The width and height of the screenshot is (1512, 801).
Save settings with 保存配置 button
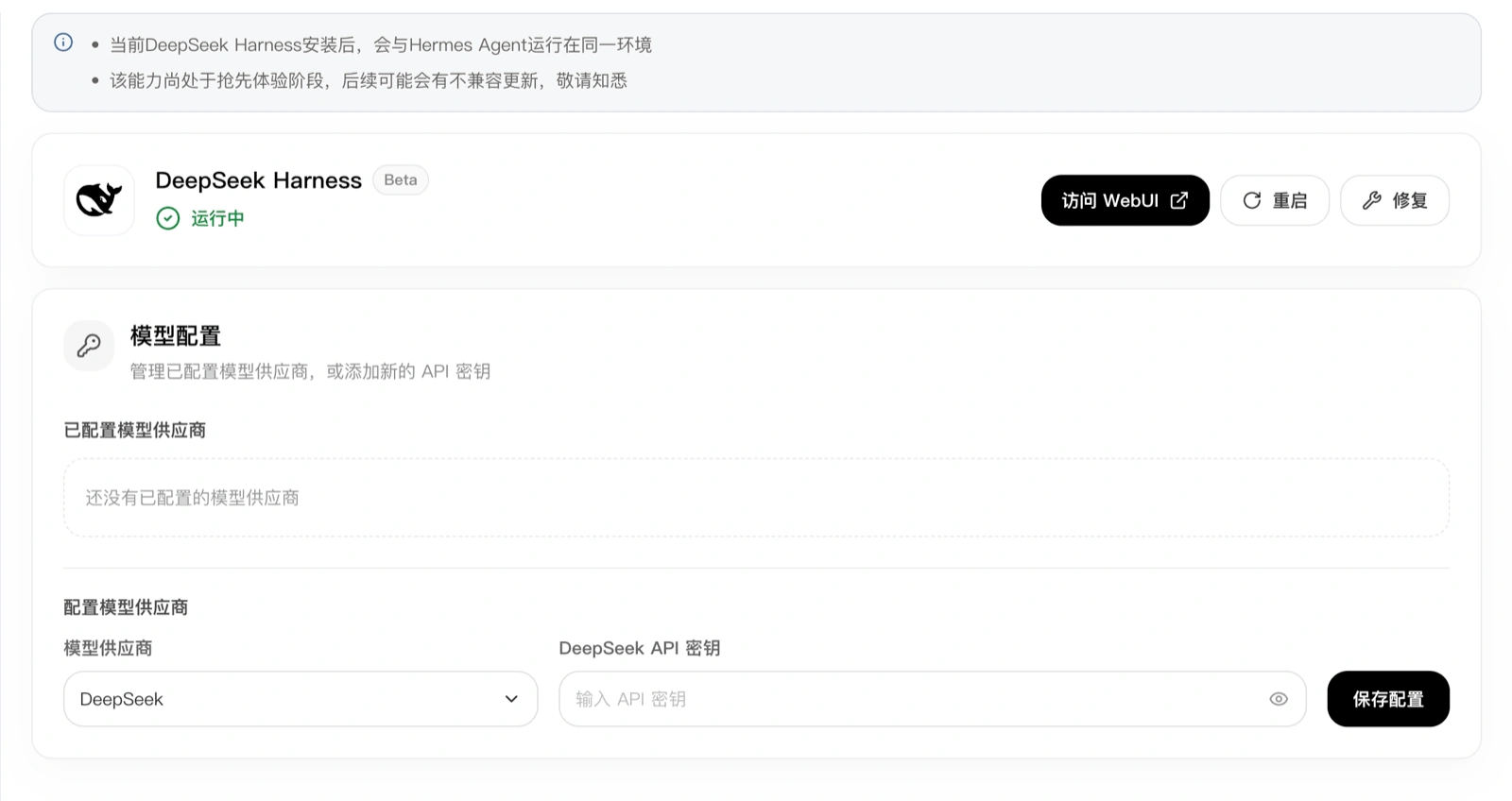1388,699
